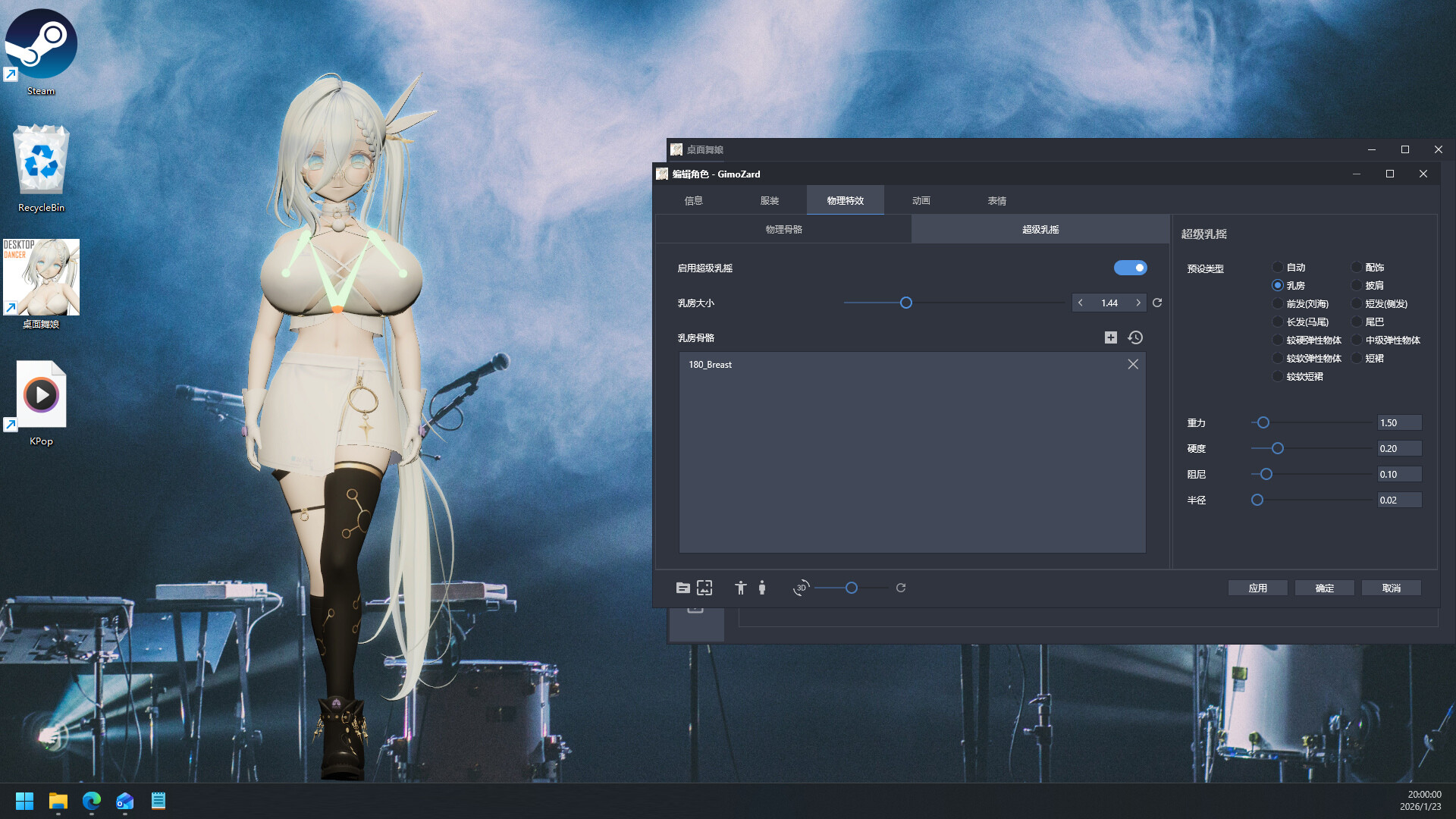The width and height of the screenshot is (1456, 819).
Task: Click the 3D rotation icon near the zoom slider
Action: [x=800, y=588]
